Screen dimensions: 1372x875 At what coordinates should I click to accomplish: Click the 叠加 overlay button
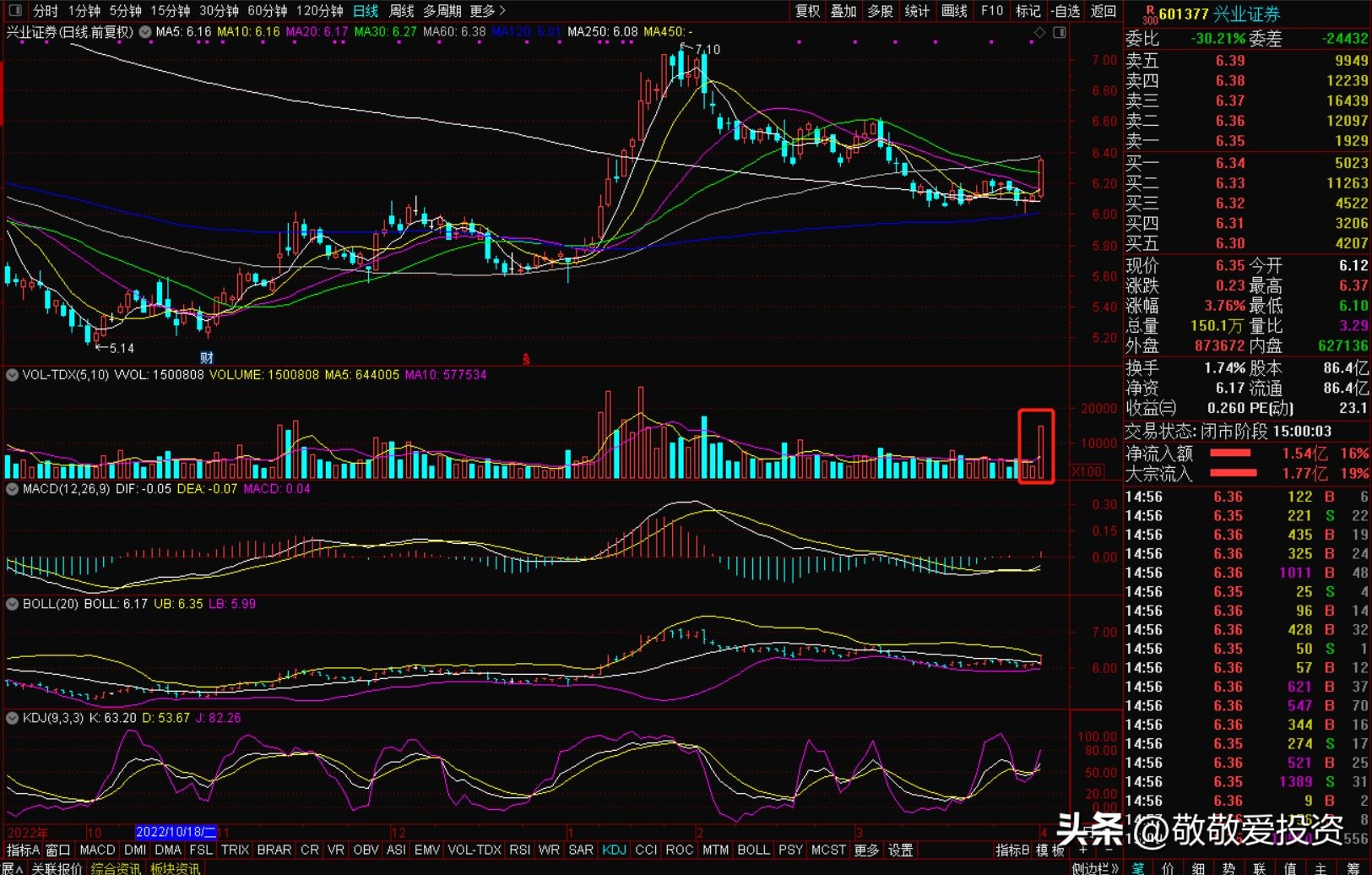843,11
